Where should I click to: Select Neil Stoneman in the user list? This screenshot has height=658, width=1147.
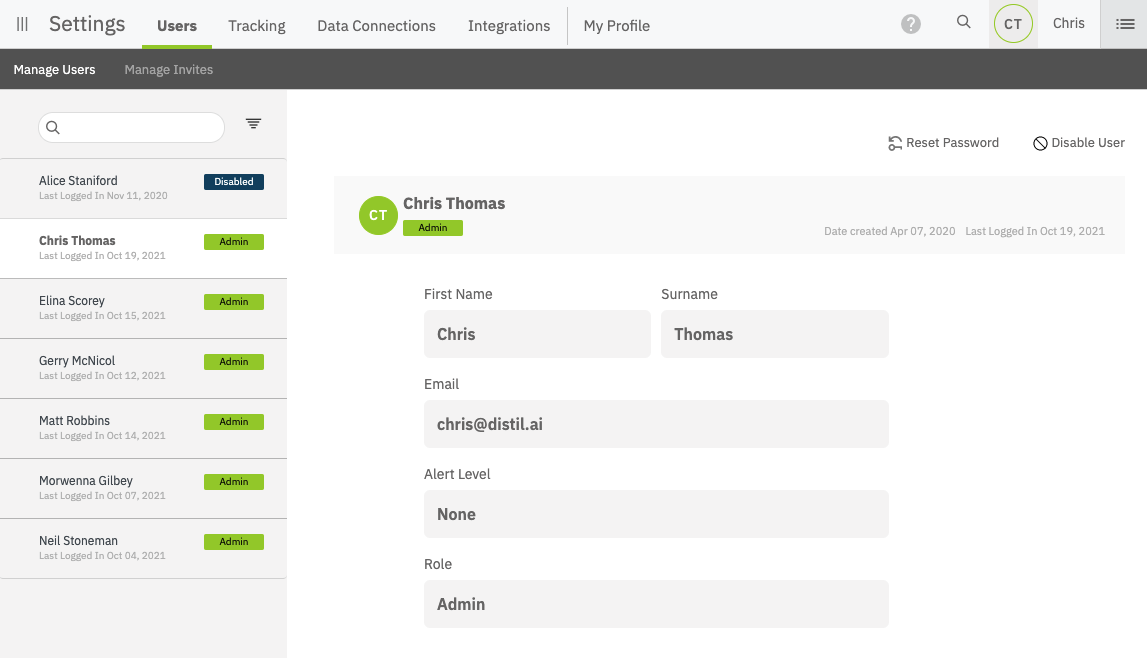click(143, 548)
